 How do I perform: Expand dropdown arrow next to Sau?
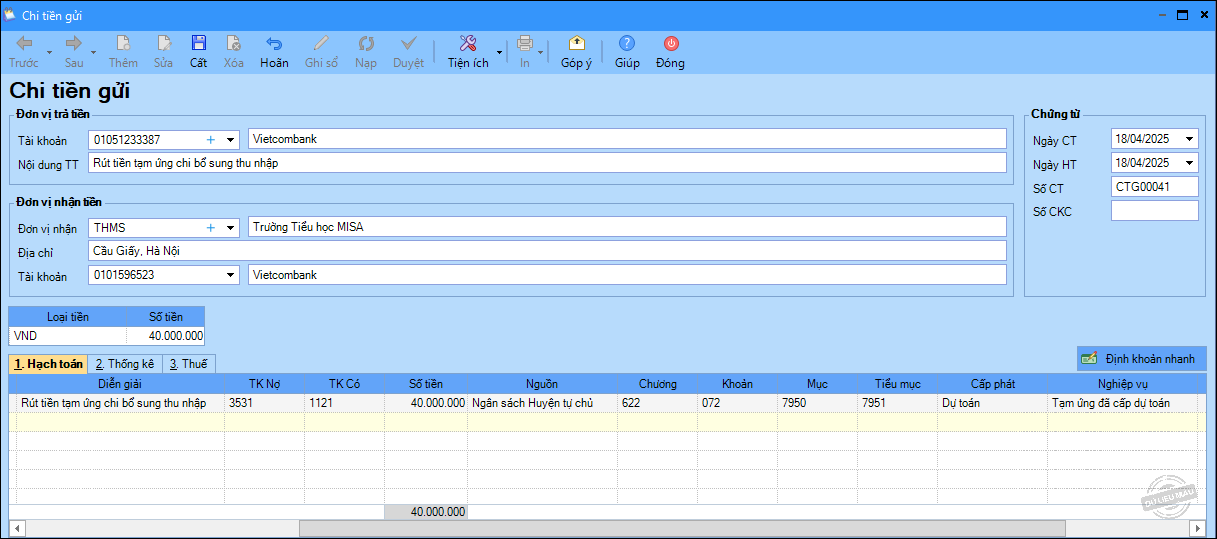[93, 52]
